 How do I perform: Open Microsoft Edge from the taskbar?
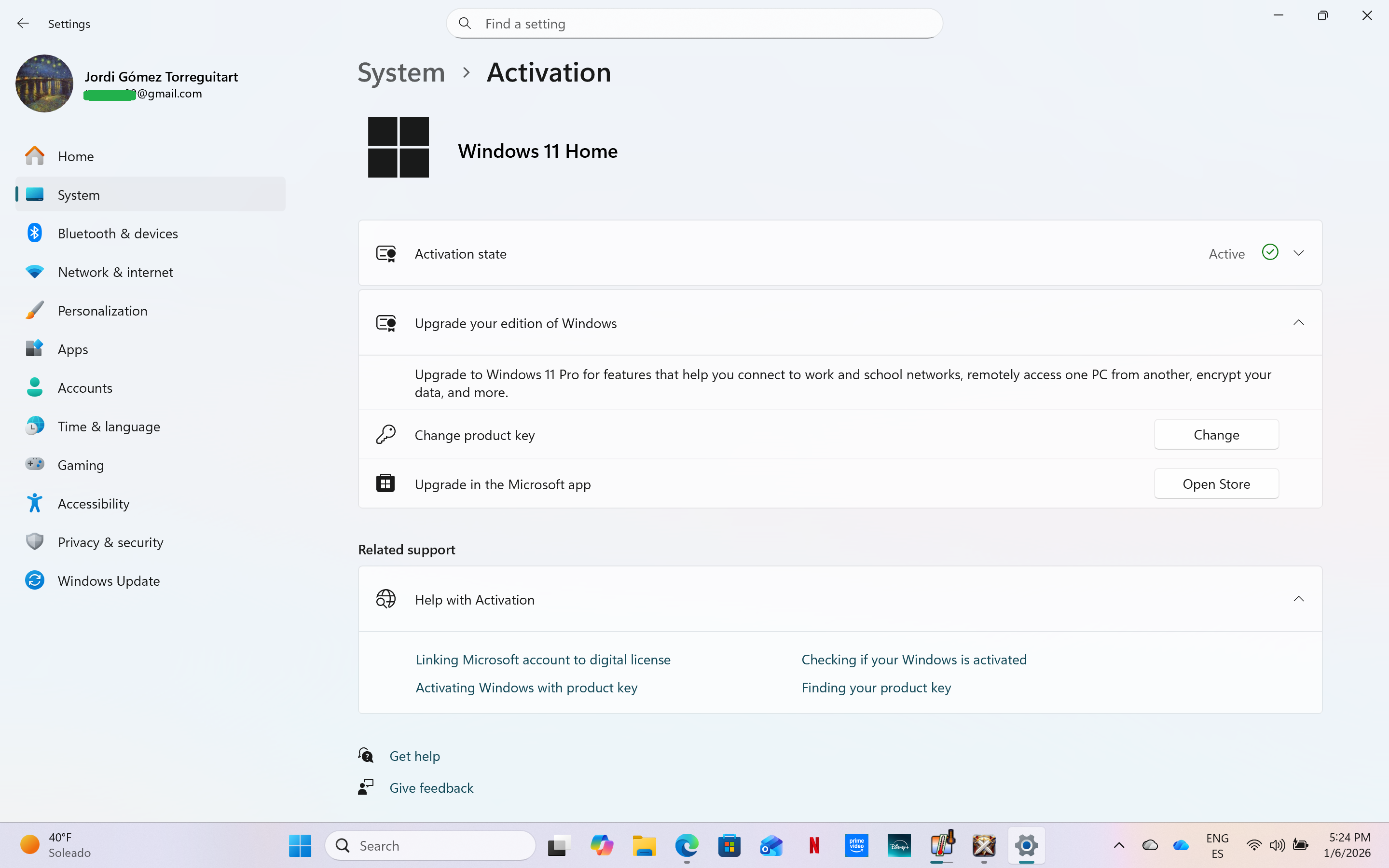tap(687, 846)
